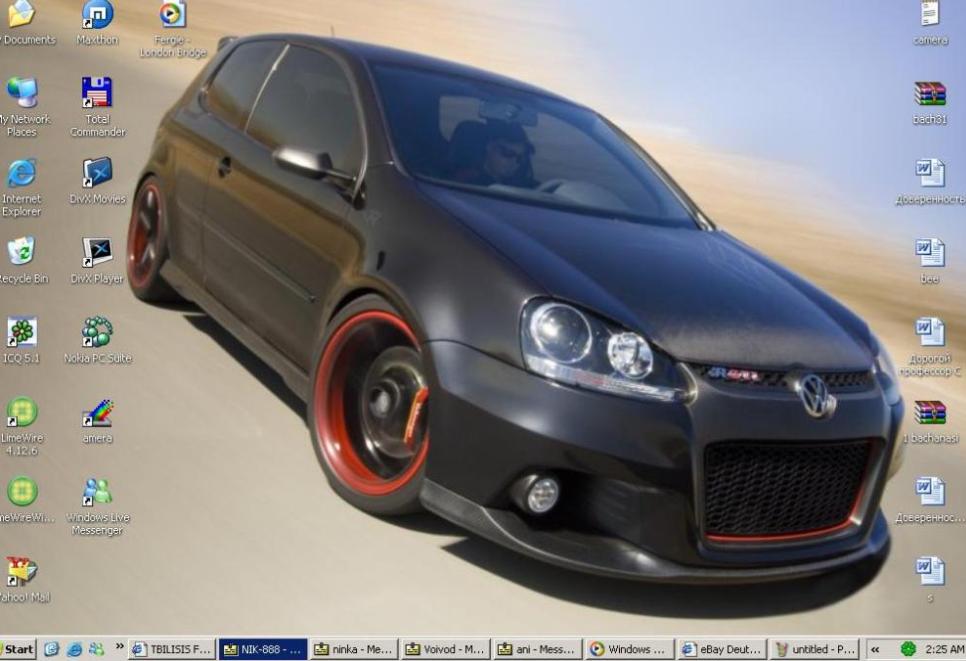Open the Start menu
The image size is (966, 661).
tap(18, 649)
